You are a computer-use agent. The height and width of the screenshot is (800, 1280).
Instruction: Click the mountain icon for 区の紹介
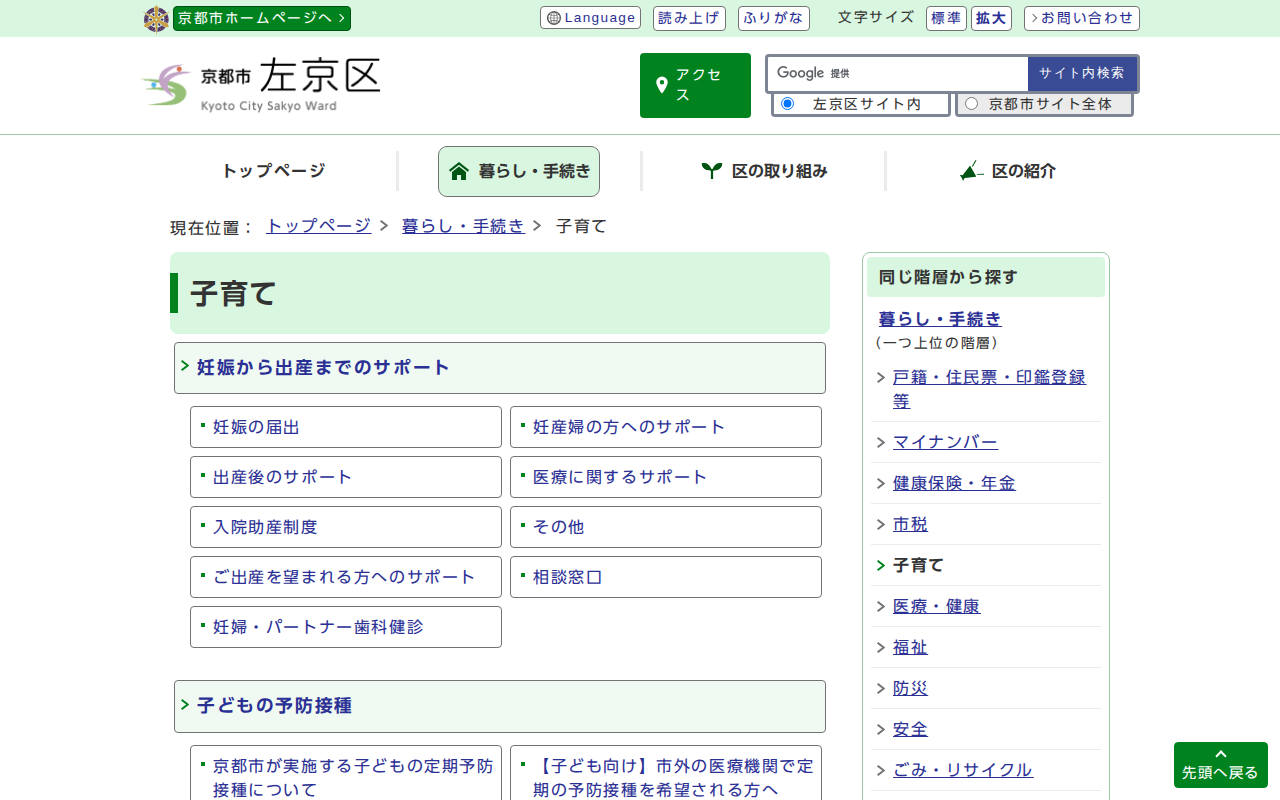point(971,171)
